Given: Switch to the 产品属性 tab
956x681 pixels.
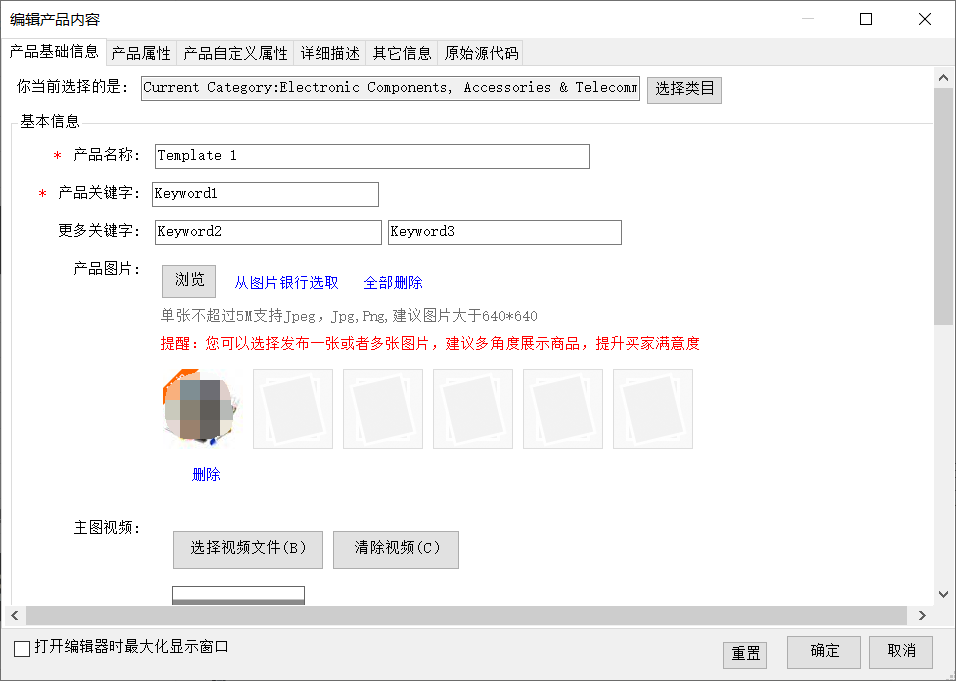Looking at the screenshot, I should pos(141,54).
